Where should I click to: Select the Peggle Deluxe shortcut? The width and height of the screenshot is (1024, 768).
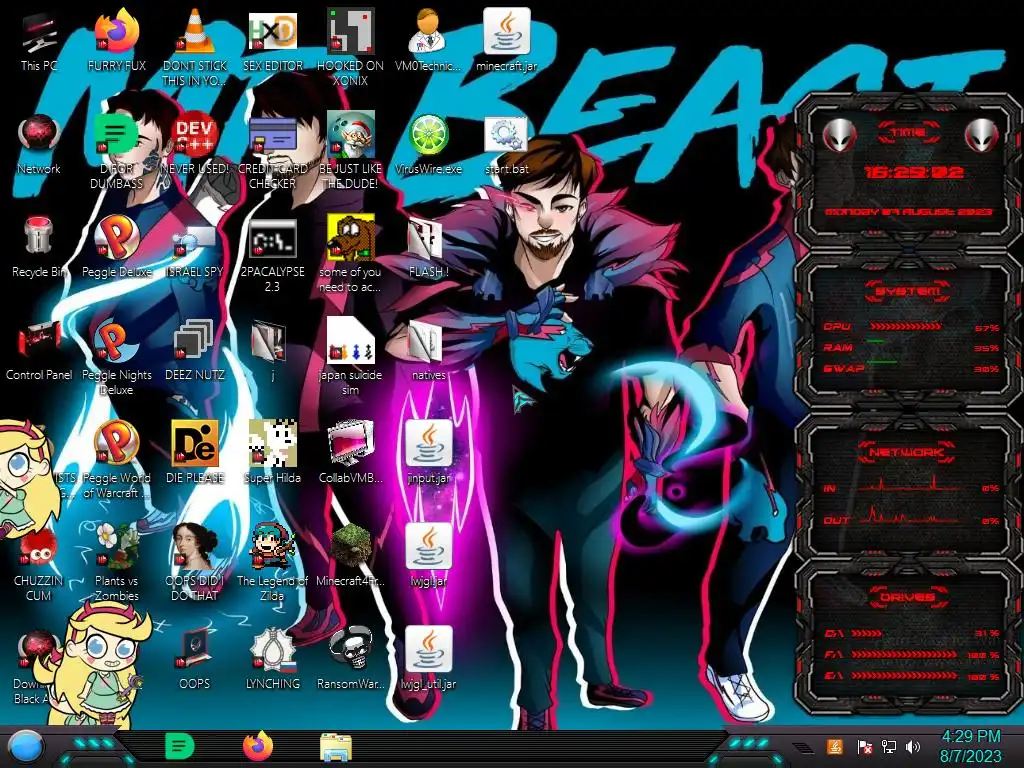117,238
